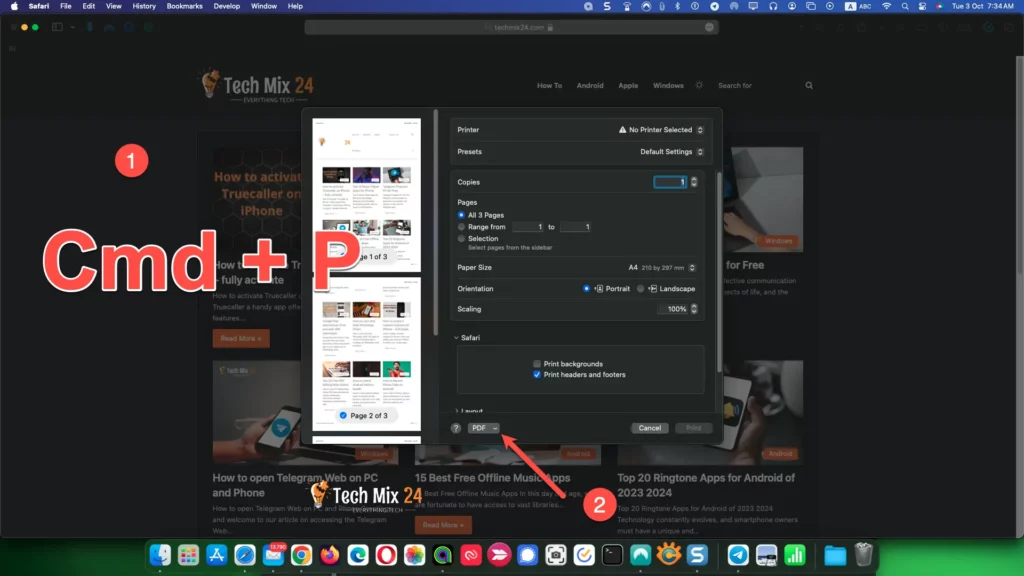Click the Copies number field
This screenshot has width=1024, height=576.
670,182
